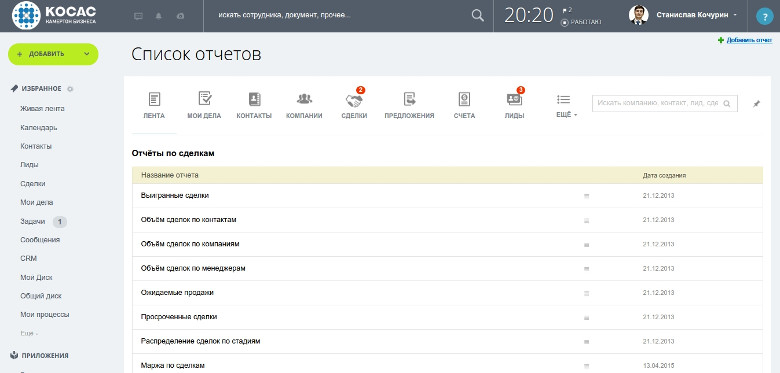Open Мои дела in left sidebar
780x373 pixels.
point(37,202)
